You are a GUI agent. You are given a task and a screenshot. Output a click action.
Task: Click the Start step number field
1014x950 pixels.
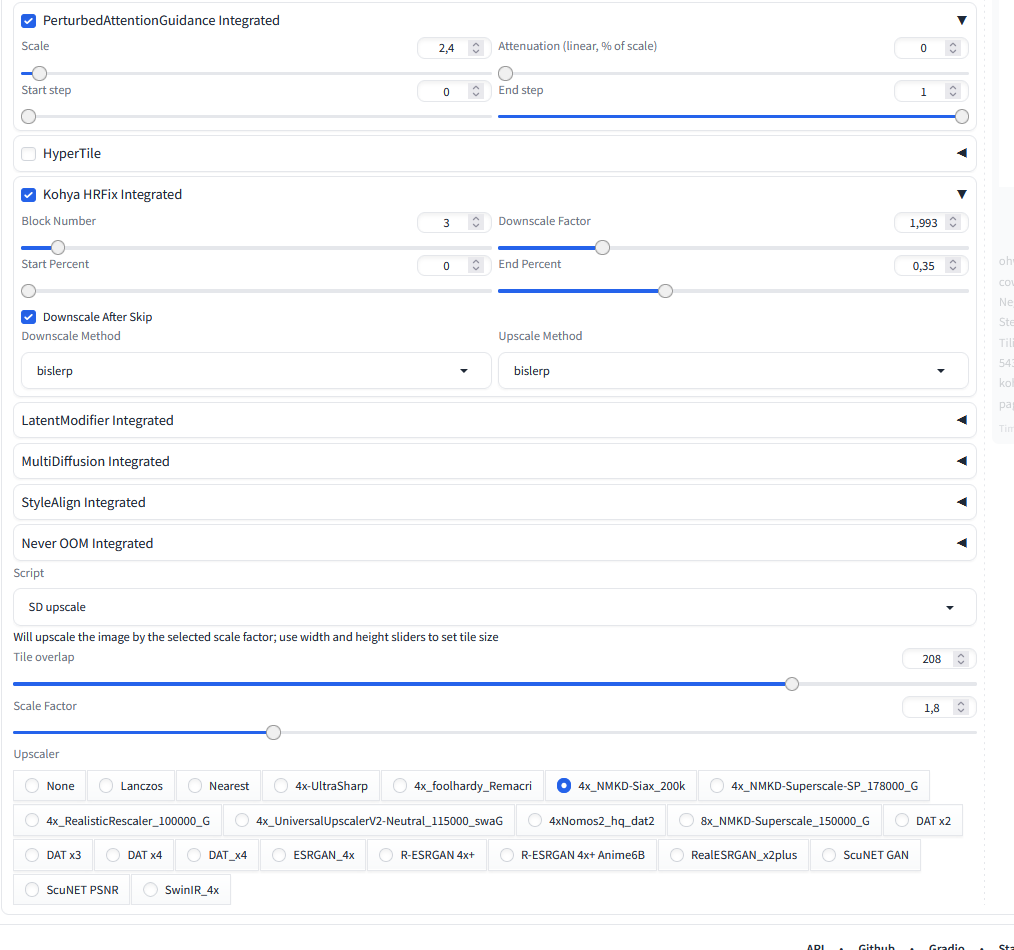[454, 92]
